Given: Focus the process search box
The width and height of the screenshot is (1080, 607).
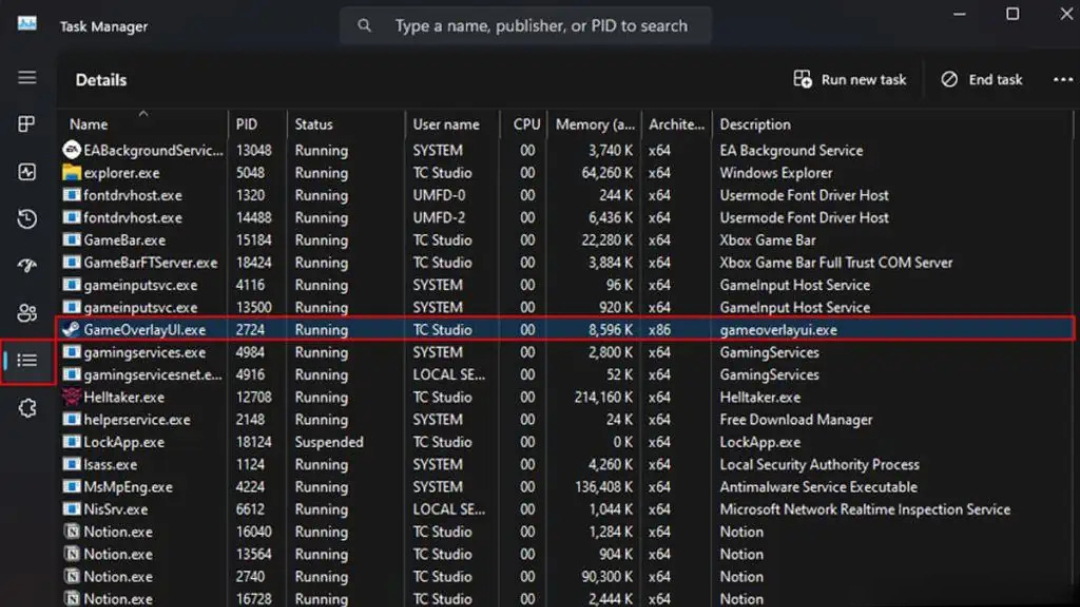Looking at the screenshot, I should point(540,26).
